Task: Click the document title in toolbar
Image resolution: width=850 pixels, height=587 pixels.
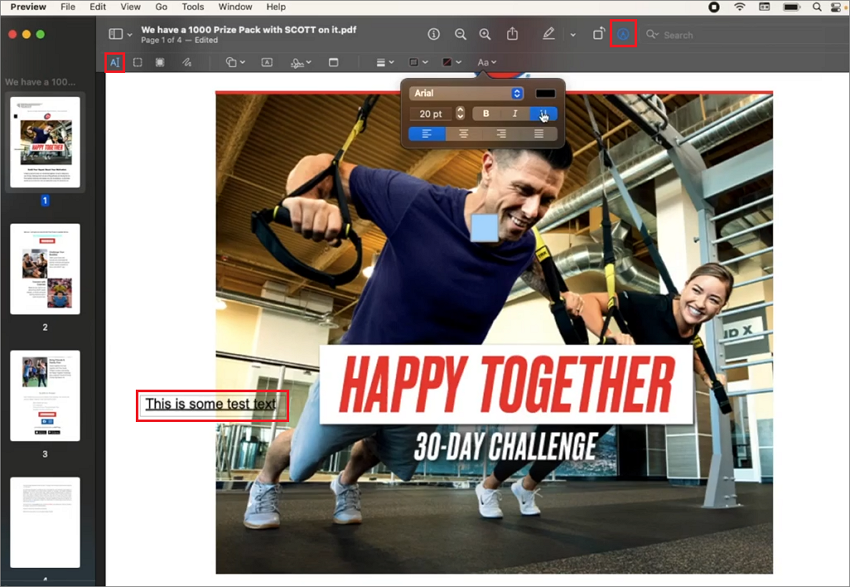Action: [x=249, y=30]
